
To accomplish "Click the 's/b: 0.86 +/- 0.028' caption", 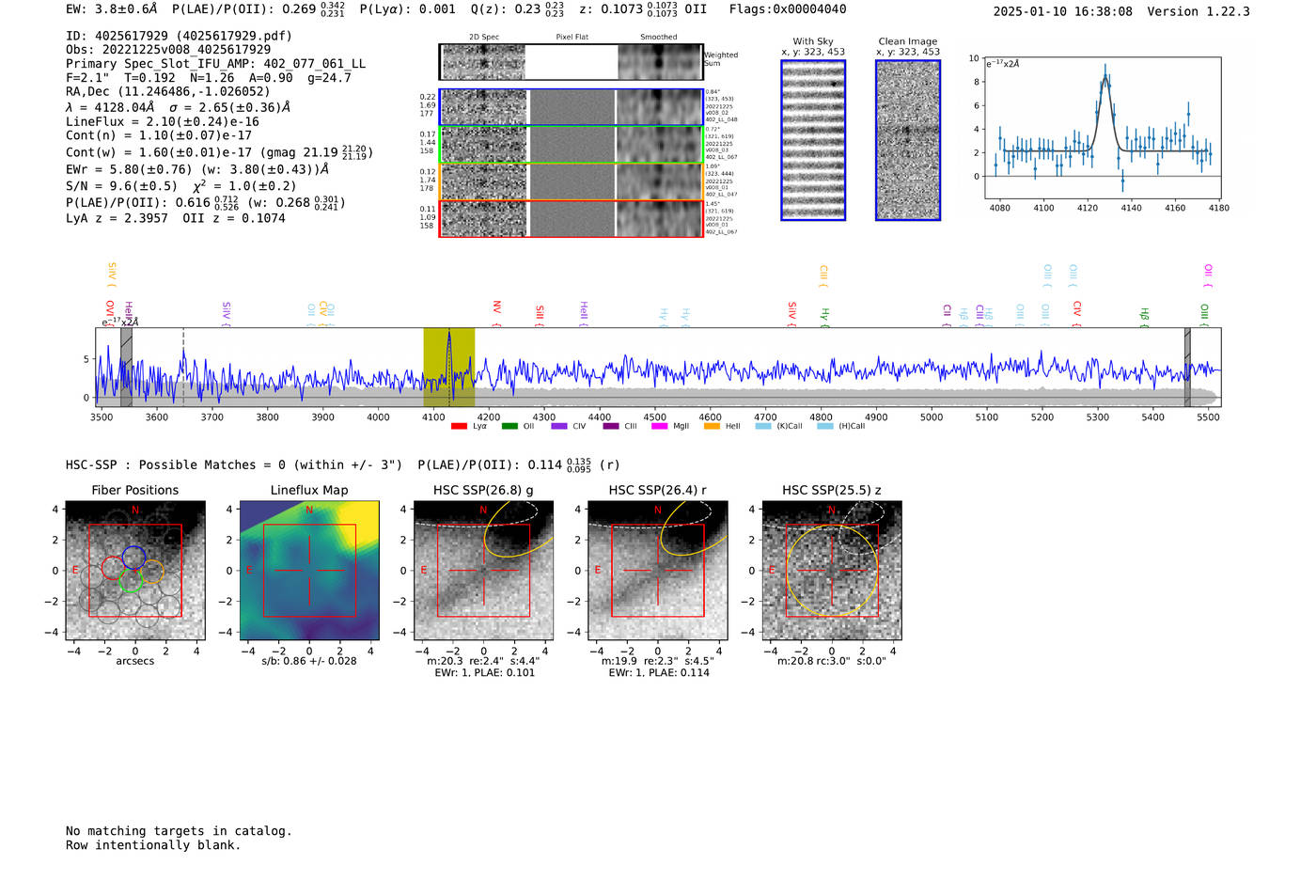I will pos(309,661).
